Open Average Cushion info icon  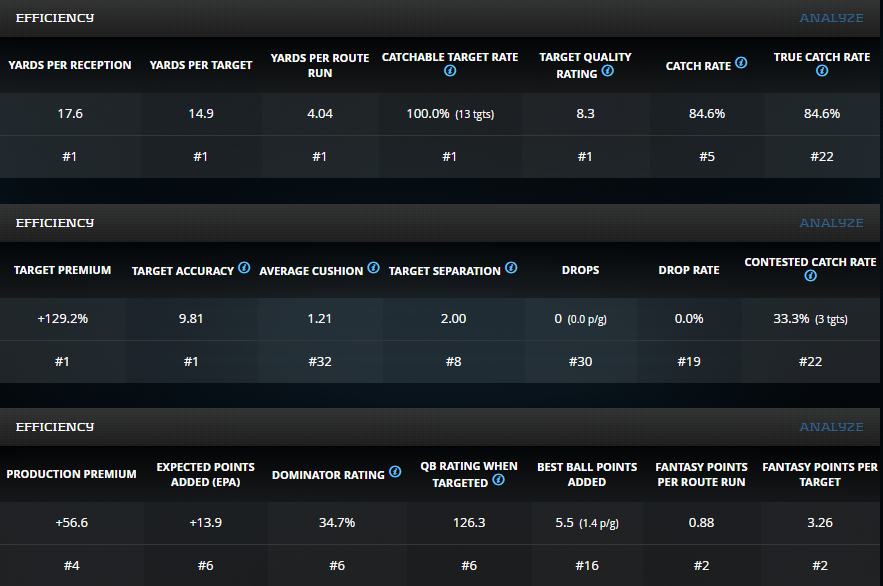(374, 268)
